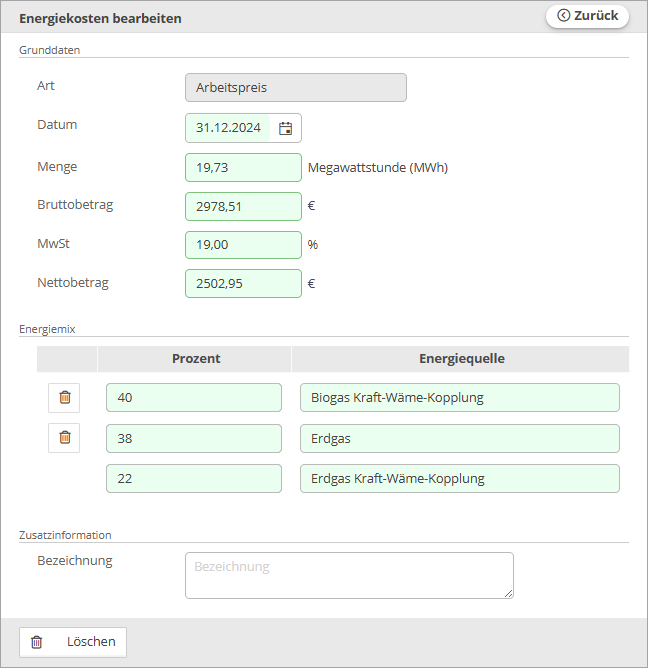Delete the Biogas Kraft-Wäme-Kopplung row
648x668 pixels.
click(65, 398)
